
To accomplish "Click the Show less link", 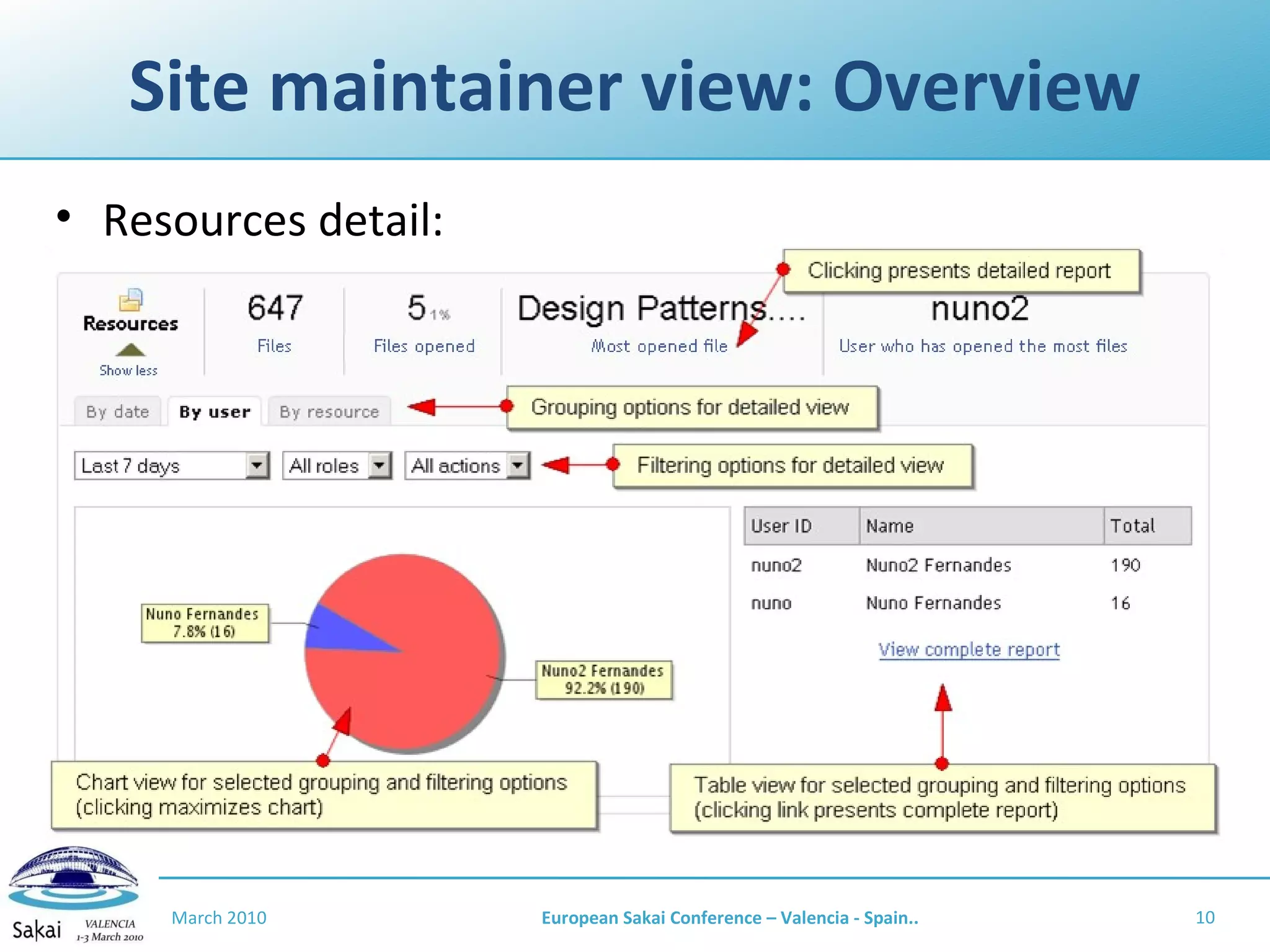I will tap(128, 370).
